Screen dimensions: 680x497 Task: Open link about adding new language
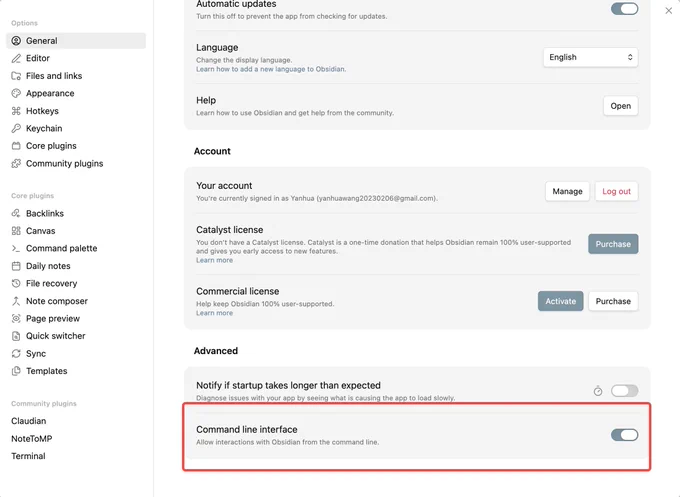pyautogui.click(x=271, y=69)
